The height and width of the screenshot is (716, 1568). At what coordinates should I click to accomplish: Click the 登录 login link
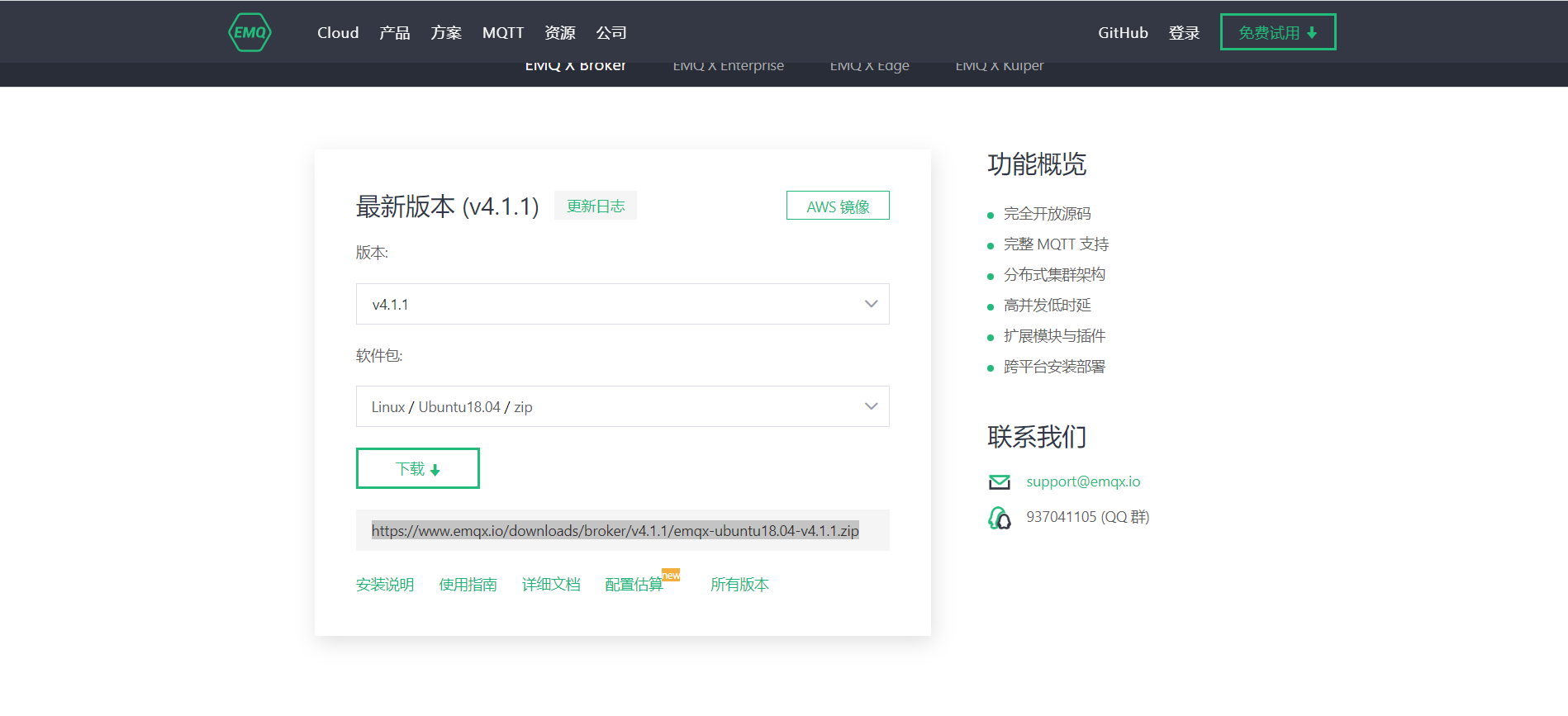pos(1184,33)
